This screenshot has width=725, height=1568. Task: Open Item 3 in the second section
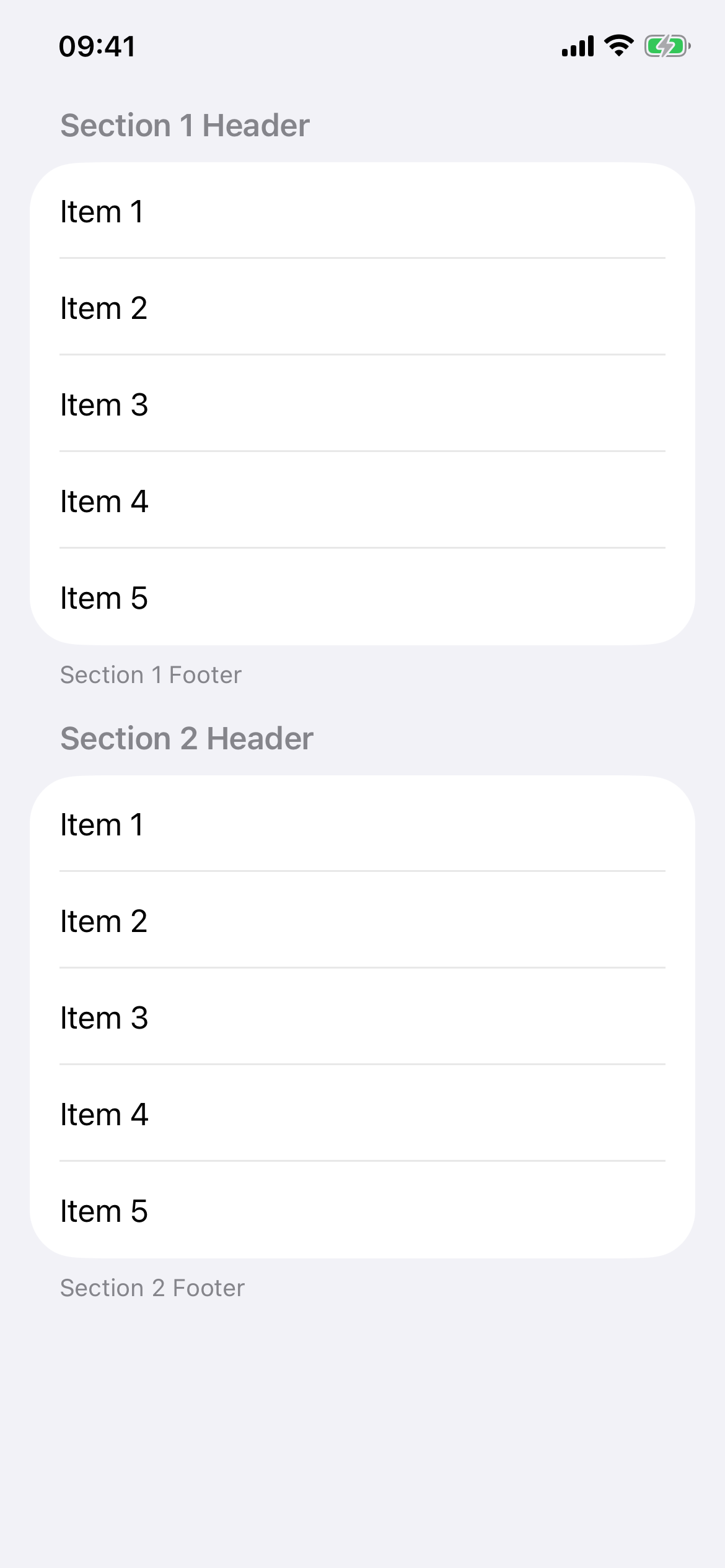(x=362, y=1017)
